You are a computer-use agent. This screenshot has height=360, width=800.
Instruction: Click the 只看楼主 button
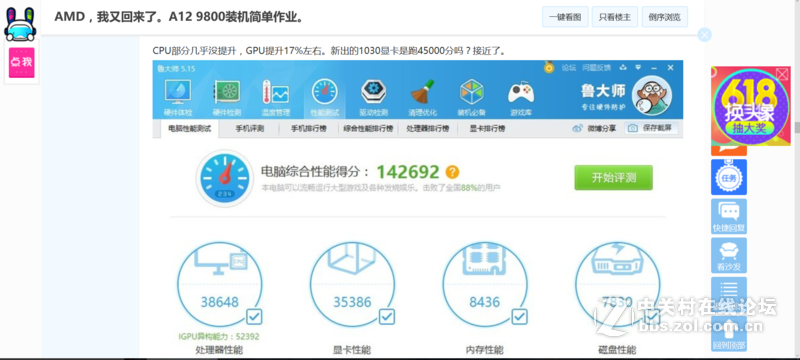tap(615, 17)
